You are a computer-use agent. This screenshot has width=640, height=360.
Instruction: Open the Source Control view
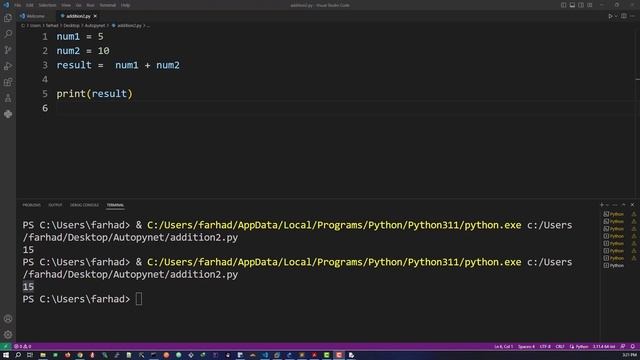pos(8,50)
